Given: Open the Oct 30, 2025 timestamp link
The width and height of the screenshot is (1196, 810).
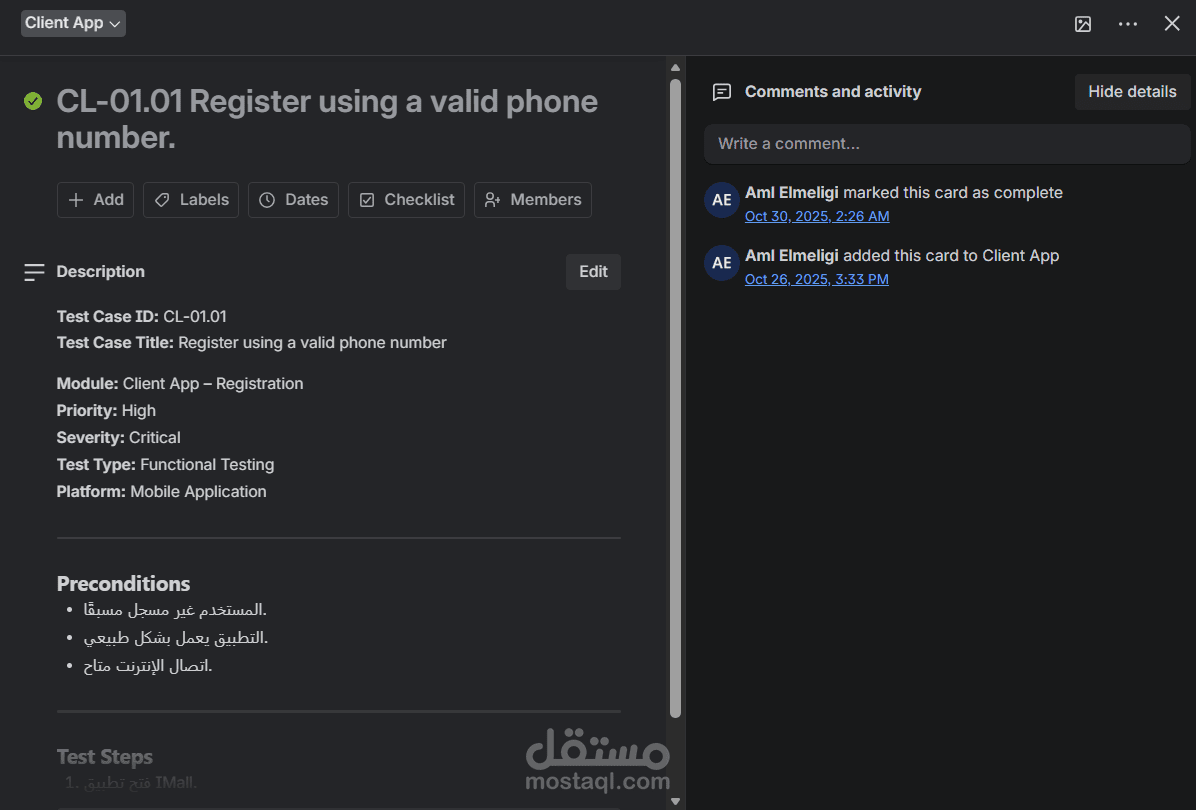Looking at the screenshot, I should tap(817, 216).
